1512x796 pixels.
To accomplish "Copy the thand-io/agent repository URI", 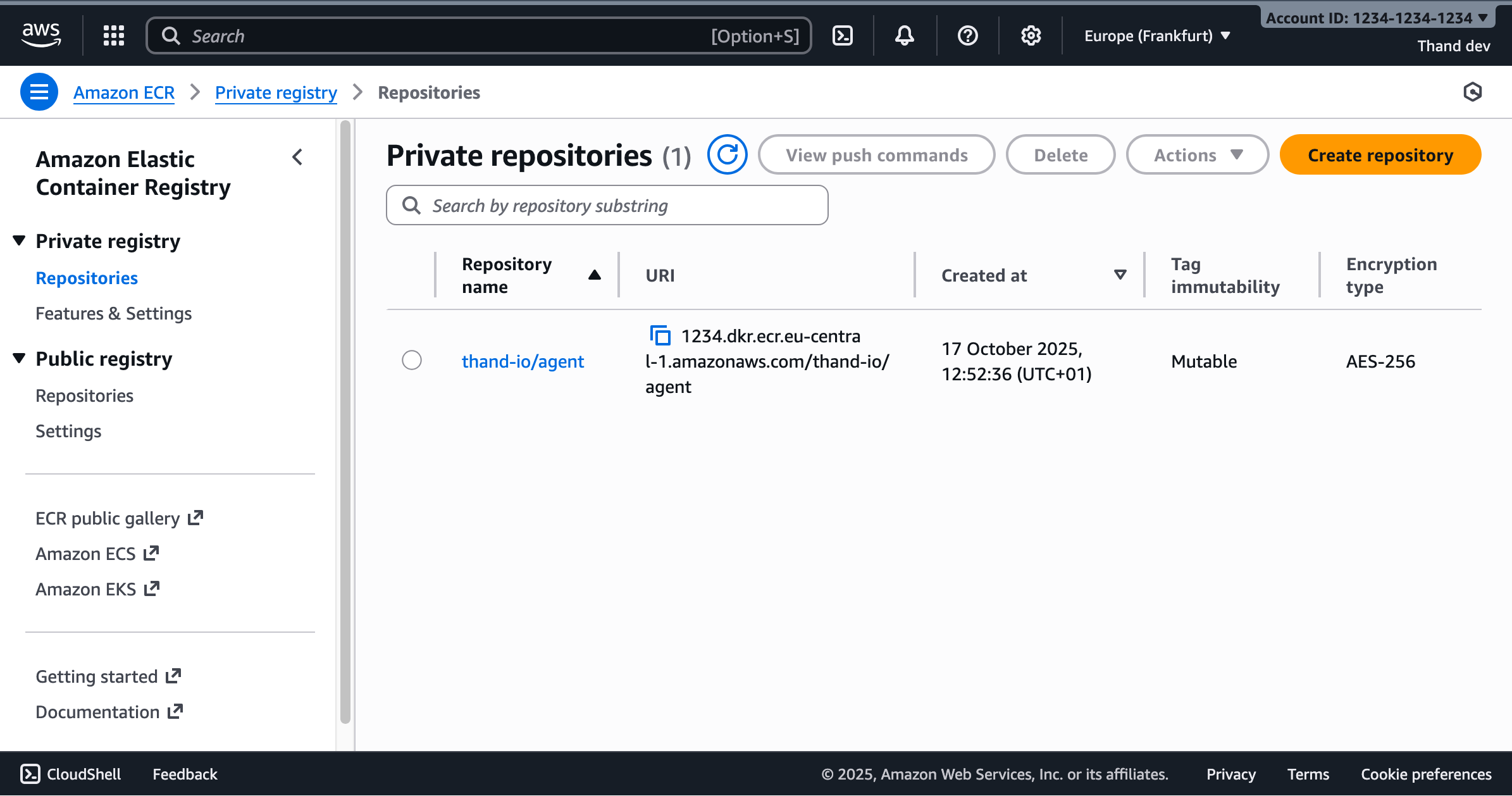I will tap(661, 337).
